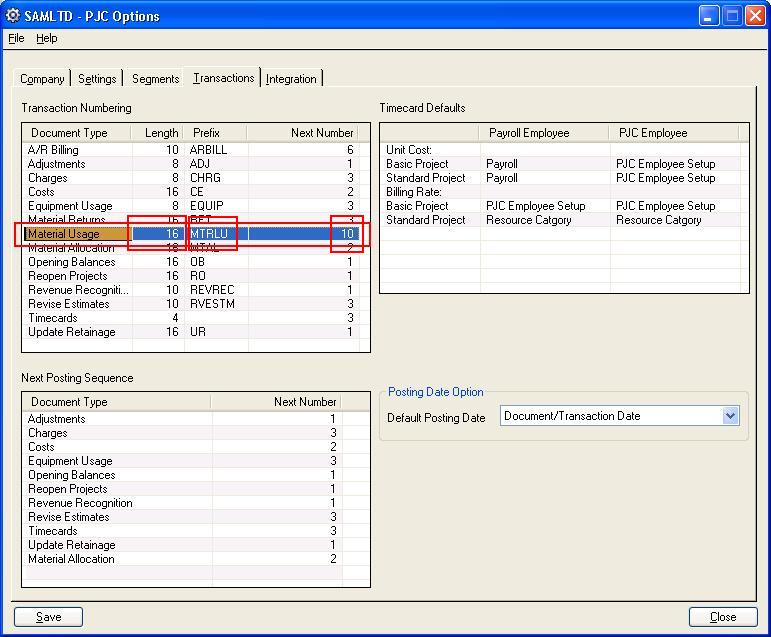
Task: Click the Timecards prefix cell
Action: click(x=215, y=318)
